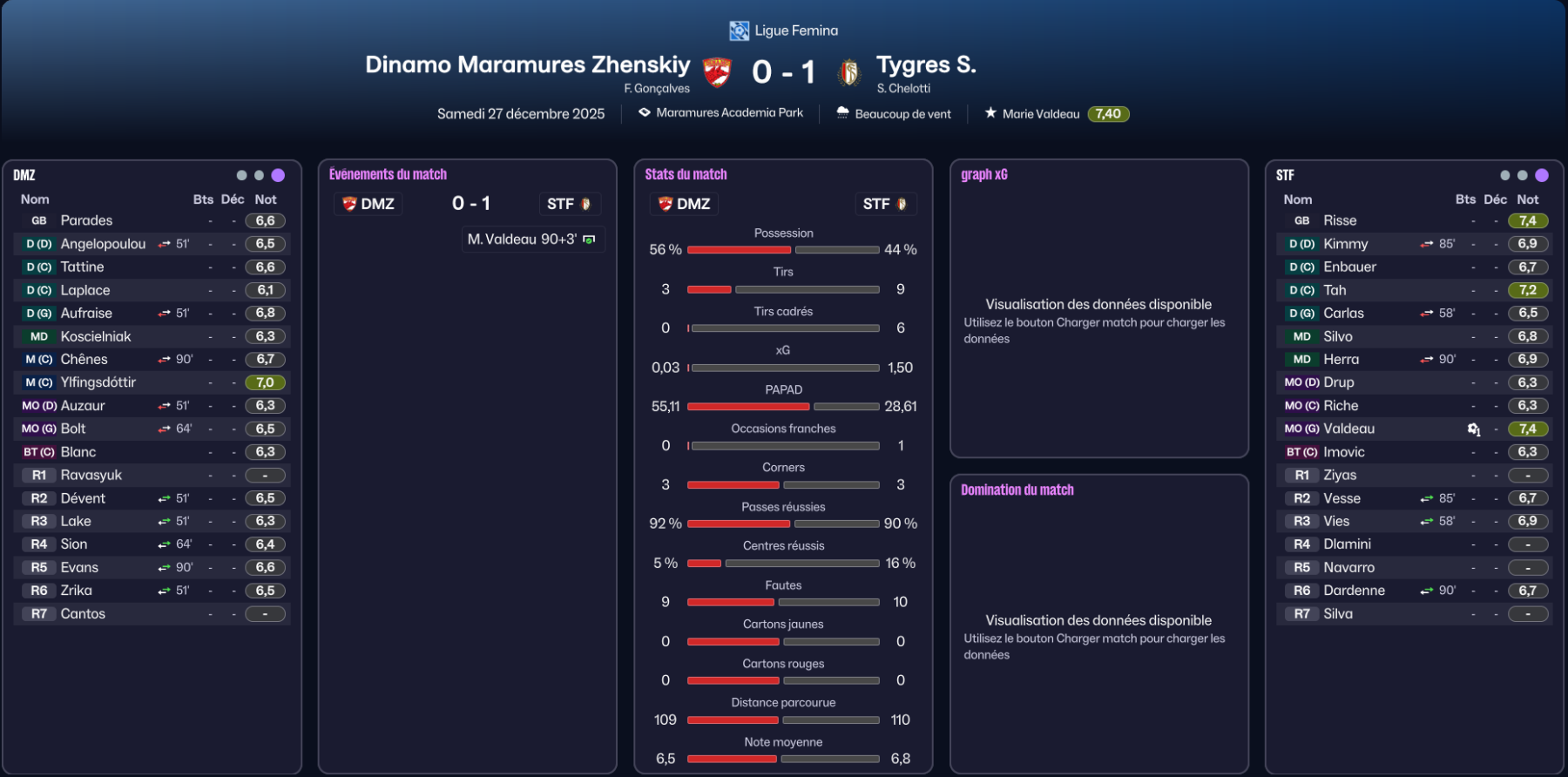Click the Ligue Femina competition logo

point(739,31)
